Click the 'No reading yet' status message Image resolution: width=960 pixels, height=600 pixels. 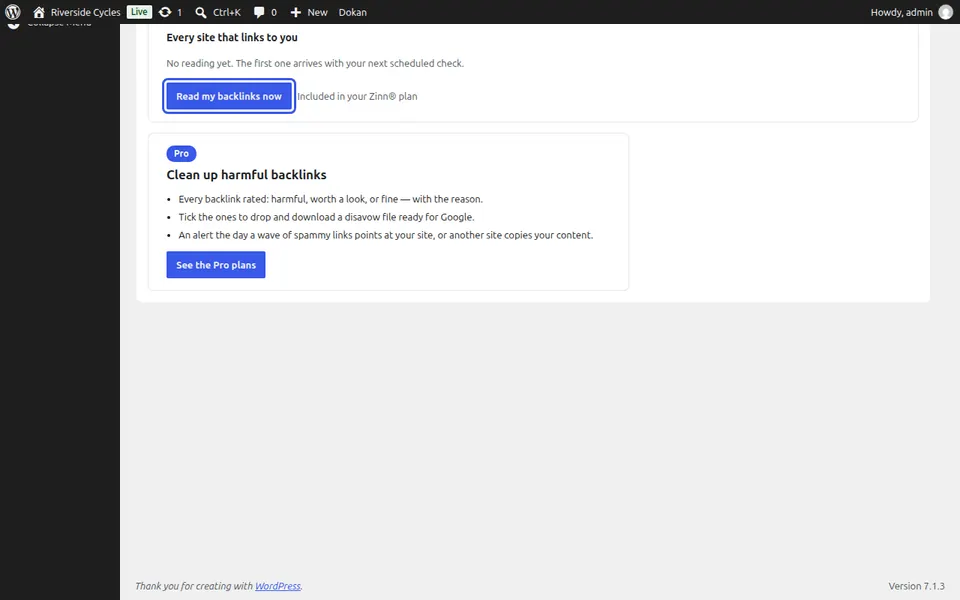[x=315, y=63]
